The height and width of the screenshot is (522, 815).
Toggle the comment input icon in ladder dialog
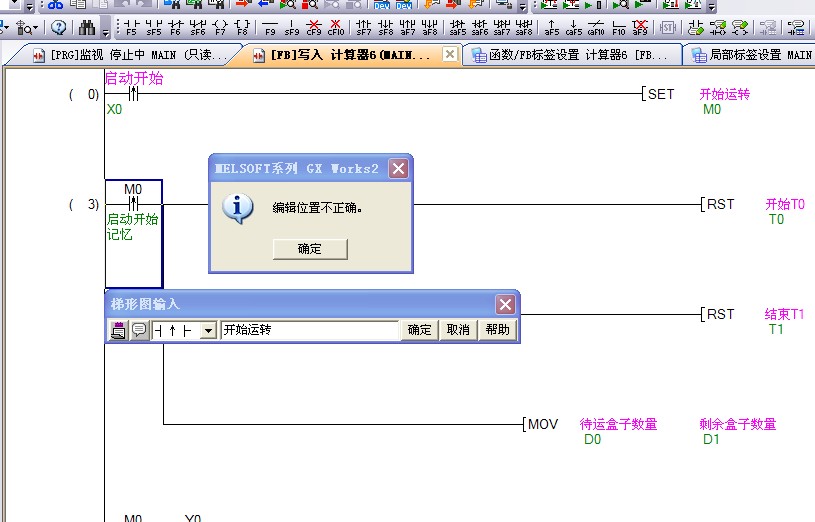pos(139,330)
